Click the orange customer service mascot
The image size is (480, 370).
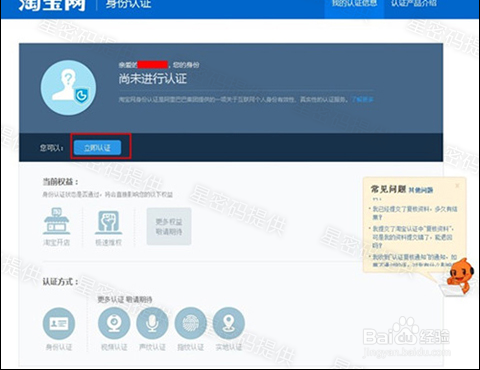(x=461, y=276)
